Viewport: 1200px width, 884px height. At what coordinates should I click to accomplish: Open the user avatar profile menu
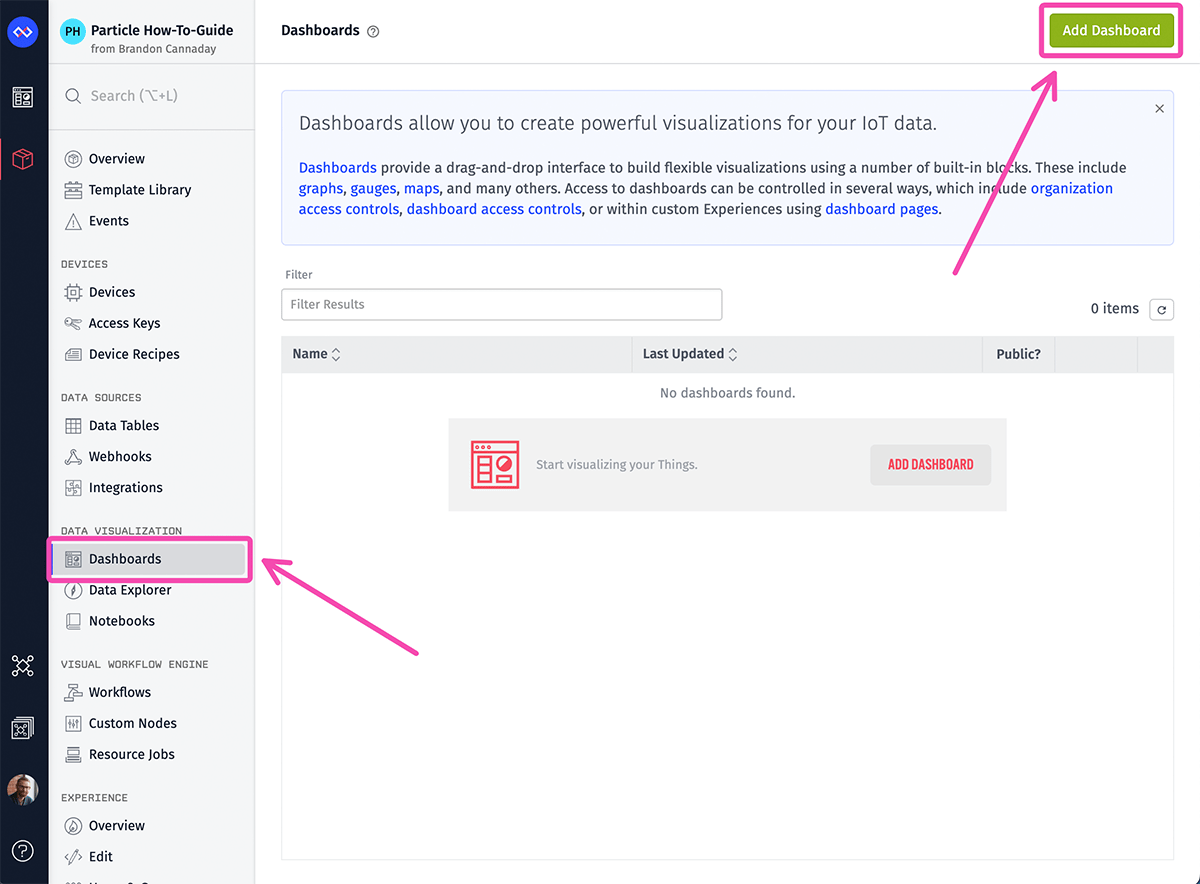pyautogui.click(x=23, y=790)
